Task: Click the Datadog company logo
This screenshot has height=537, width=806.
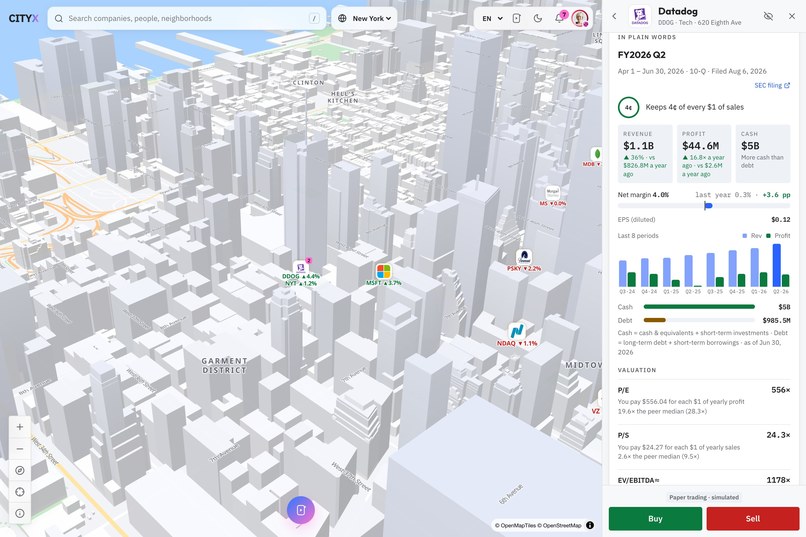Action: click(640, 16)
